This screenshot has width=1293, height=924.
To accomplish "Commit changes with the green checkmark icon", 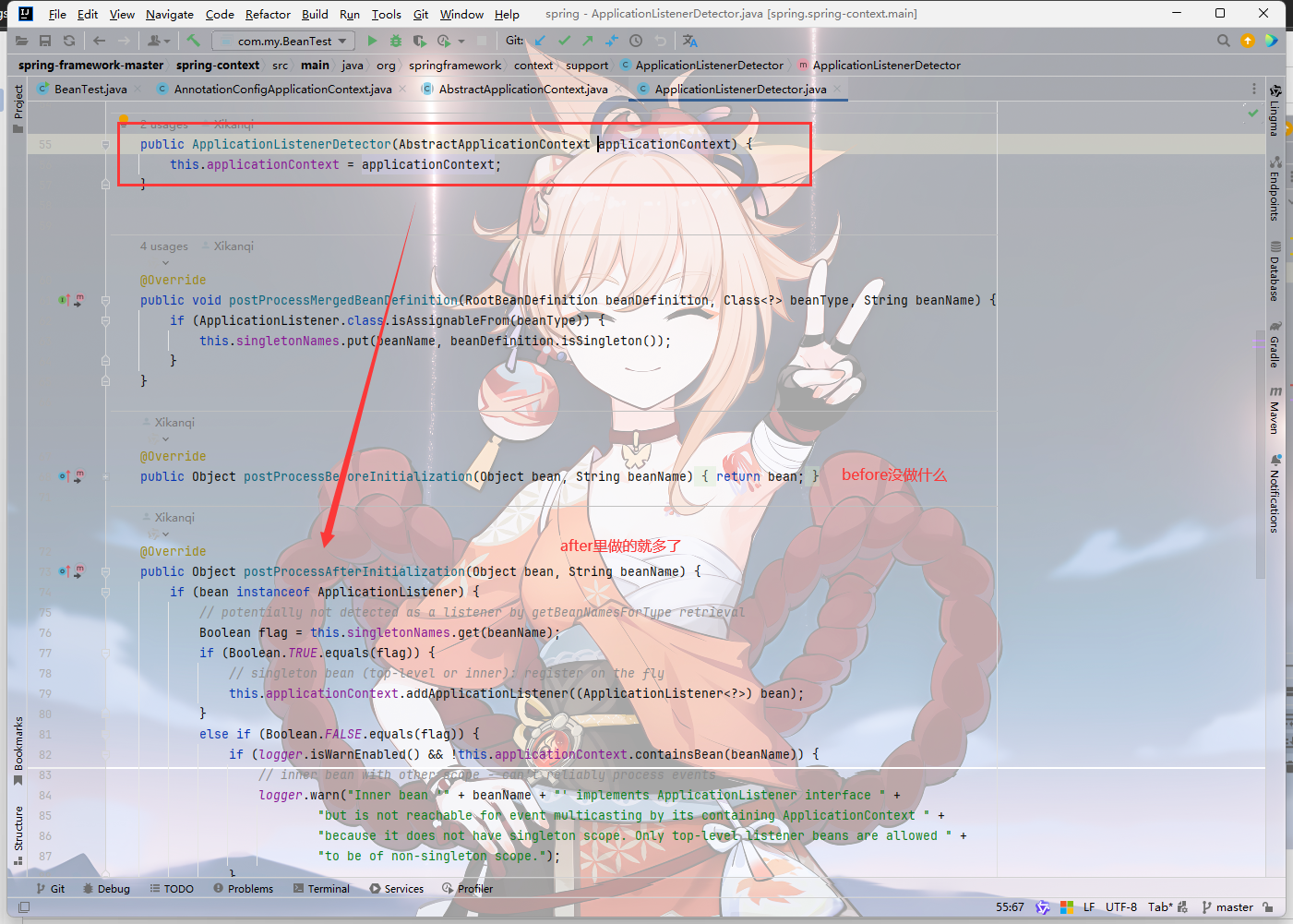I will click(564, 41).
